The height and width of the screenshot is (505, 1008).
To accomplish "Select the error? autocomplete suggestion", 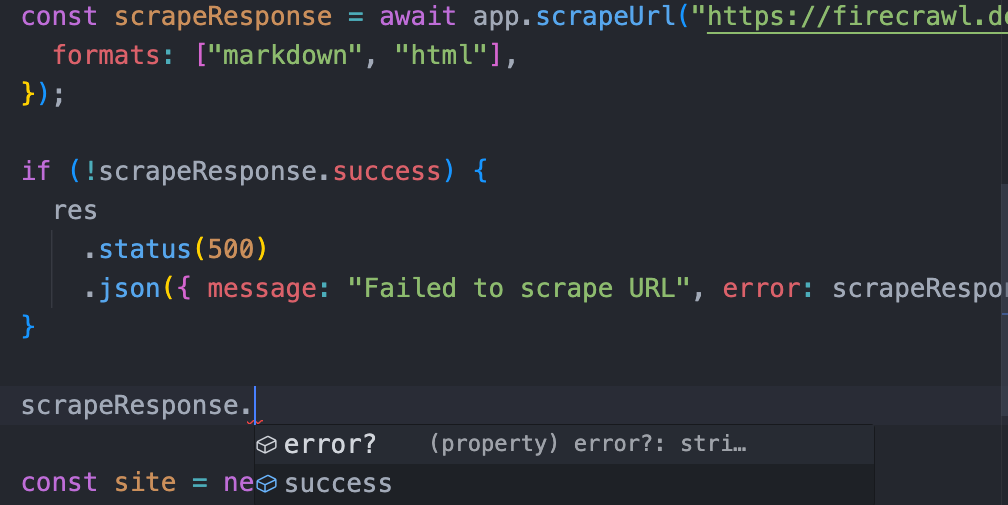I will point(330,444).
